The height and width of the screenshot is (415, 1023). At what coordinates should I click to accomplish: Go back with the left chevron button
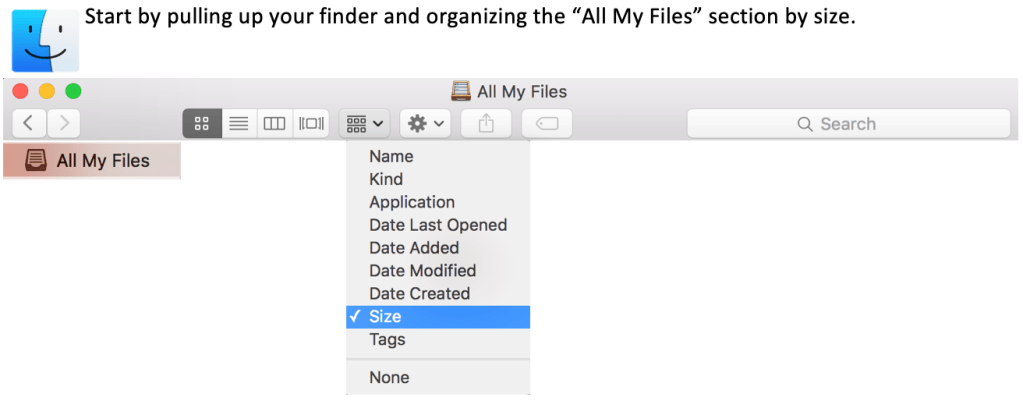tap(28, 124)
